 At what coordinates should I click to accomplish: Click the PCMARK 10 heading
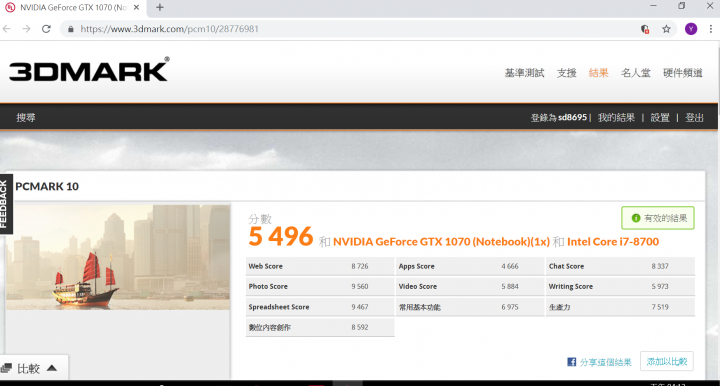pos(47,186)
